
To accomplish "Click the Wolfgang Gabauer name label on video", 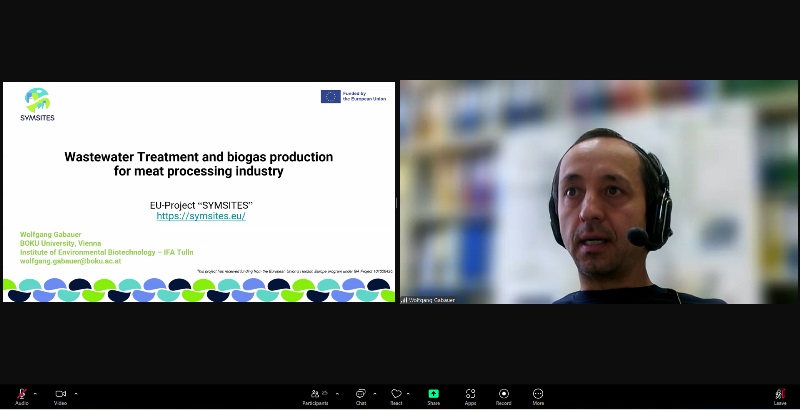I will 432,300.
